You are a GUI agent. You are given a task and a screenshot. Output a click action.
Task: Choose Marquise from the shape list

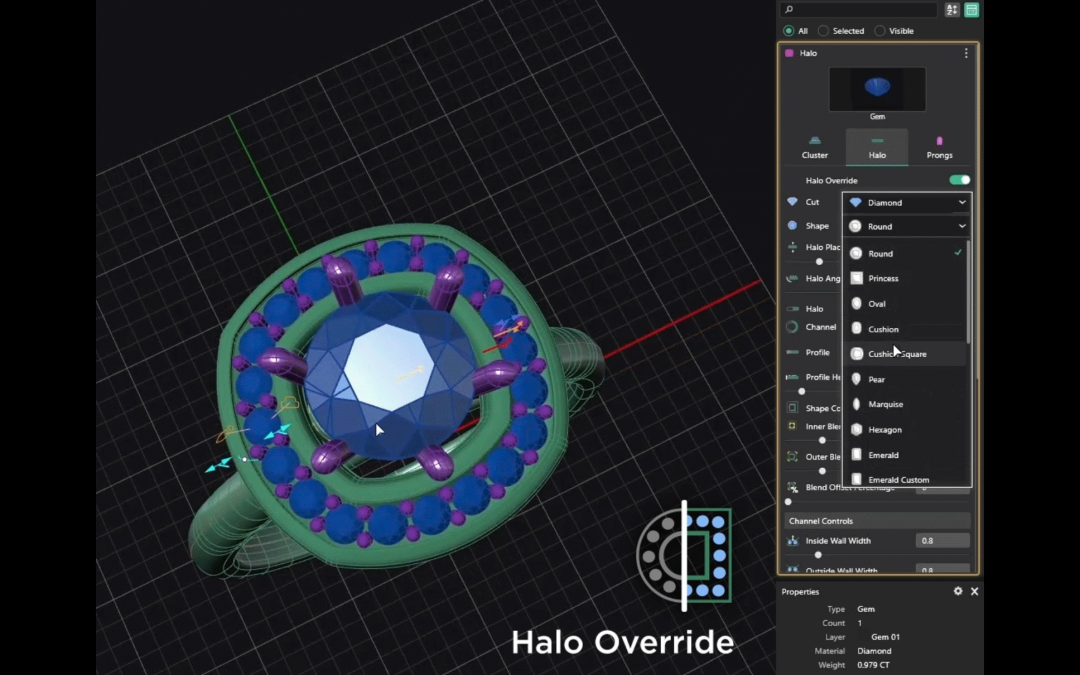pos(885,405)
